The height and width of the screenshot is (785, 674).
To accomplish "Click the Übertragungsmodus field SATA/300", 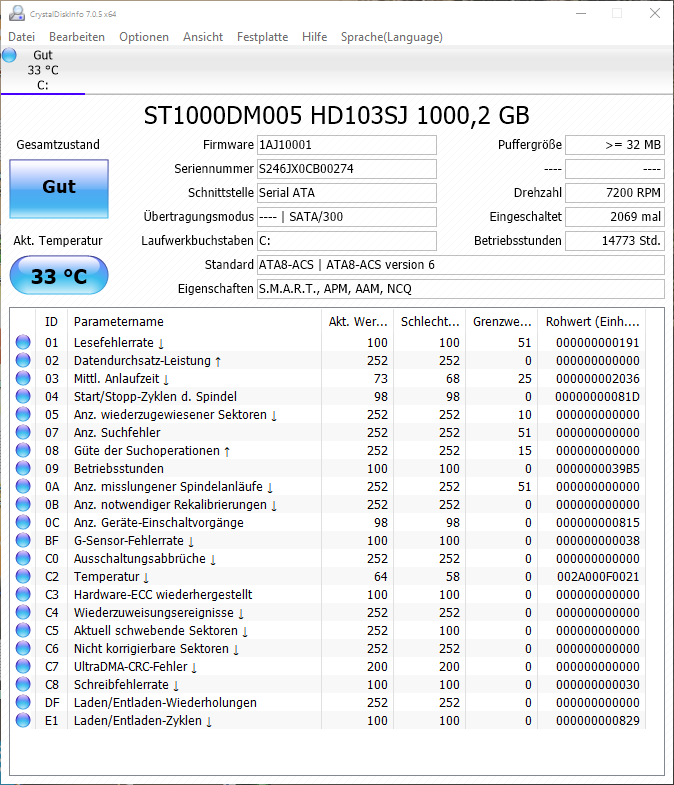I will click(x=347, y=217).
